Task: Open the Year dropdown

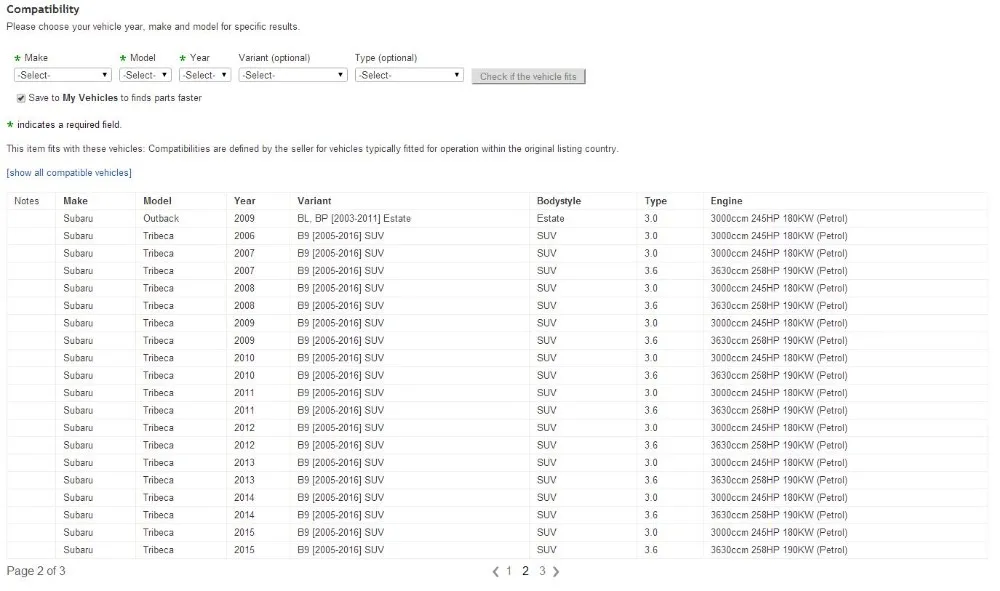Action: click(205, 75)
